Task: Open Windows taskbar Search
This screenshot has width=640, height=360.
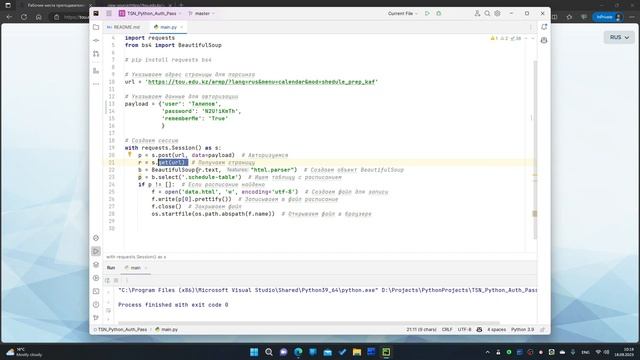Action: [x=269, y=352]
